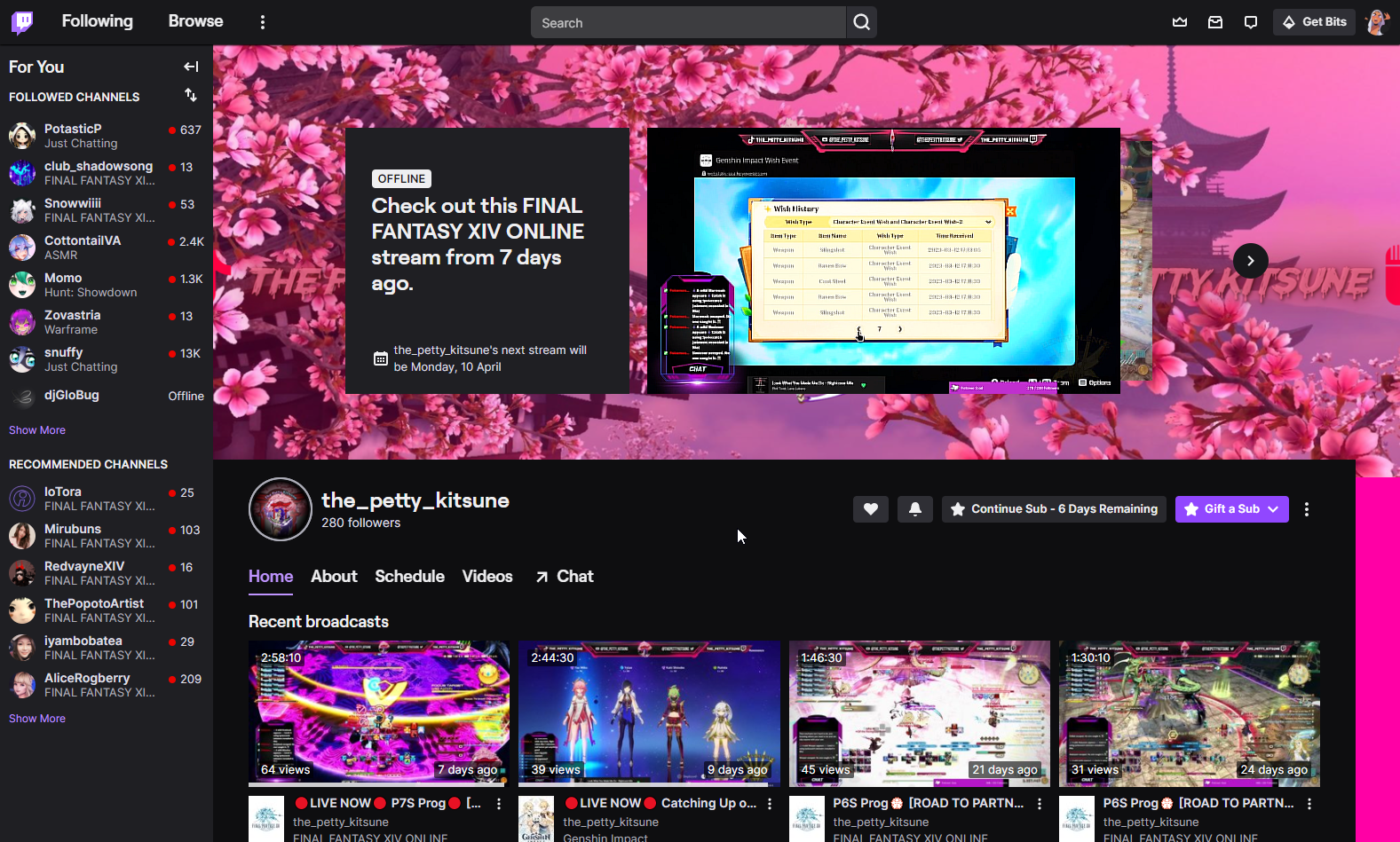Toggle the channel notification bell
1400x842 pixels.
(x=915, y=509)
